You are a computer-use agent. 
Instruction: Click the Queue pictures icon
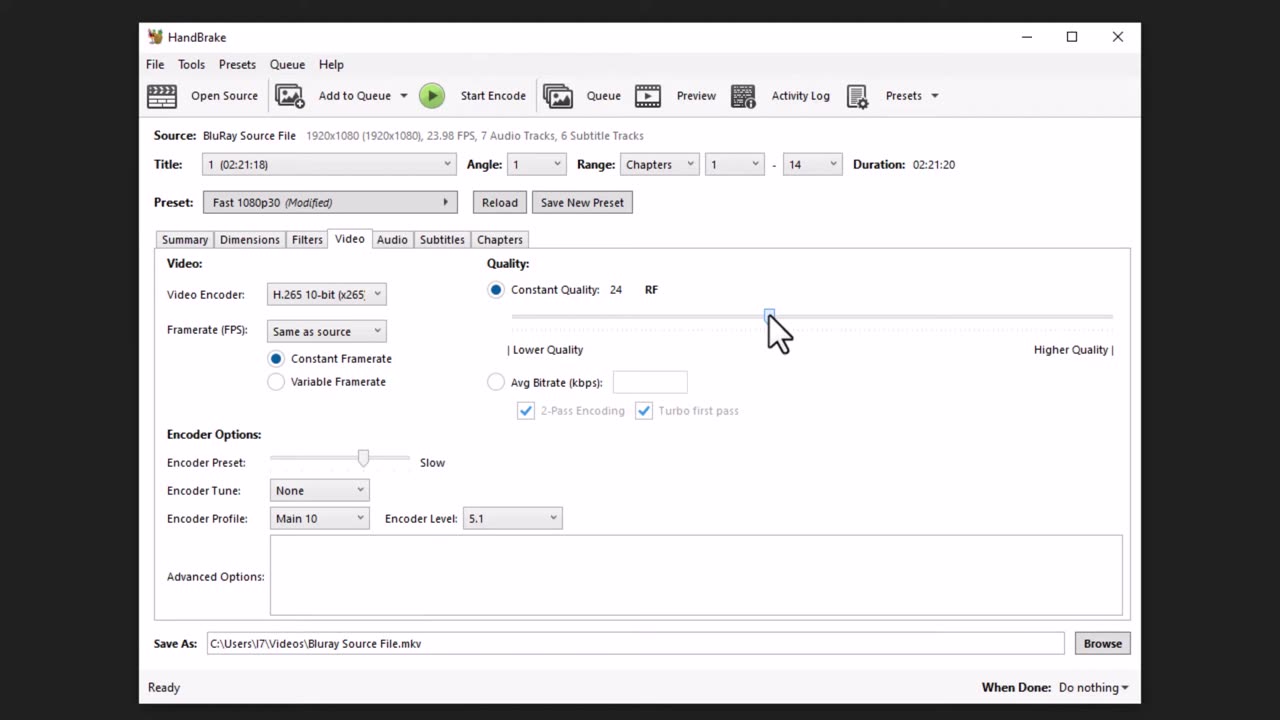coord(558,96)
